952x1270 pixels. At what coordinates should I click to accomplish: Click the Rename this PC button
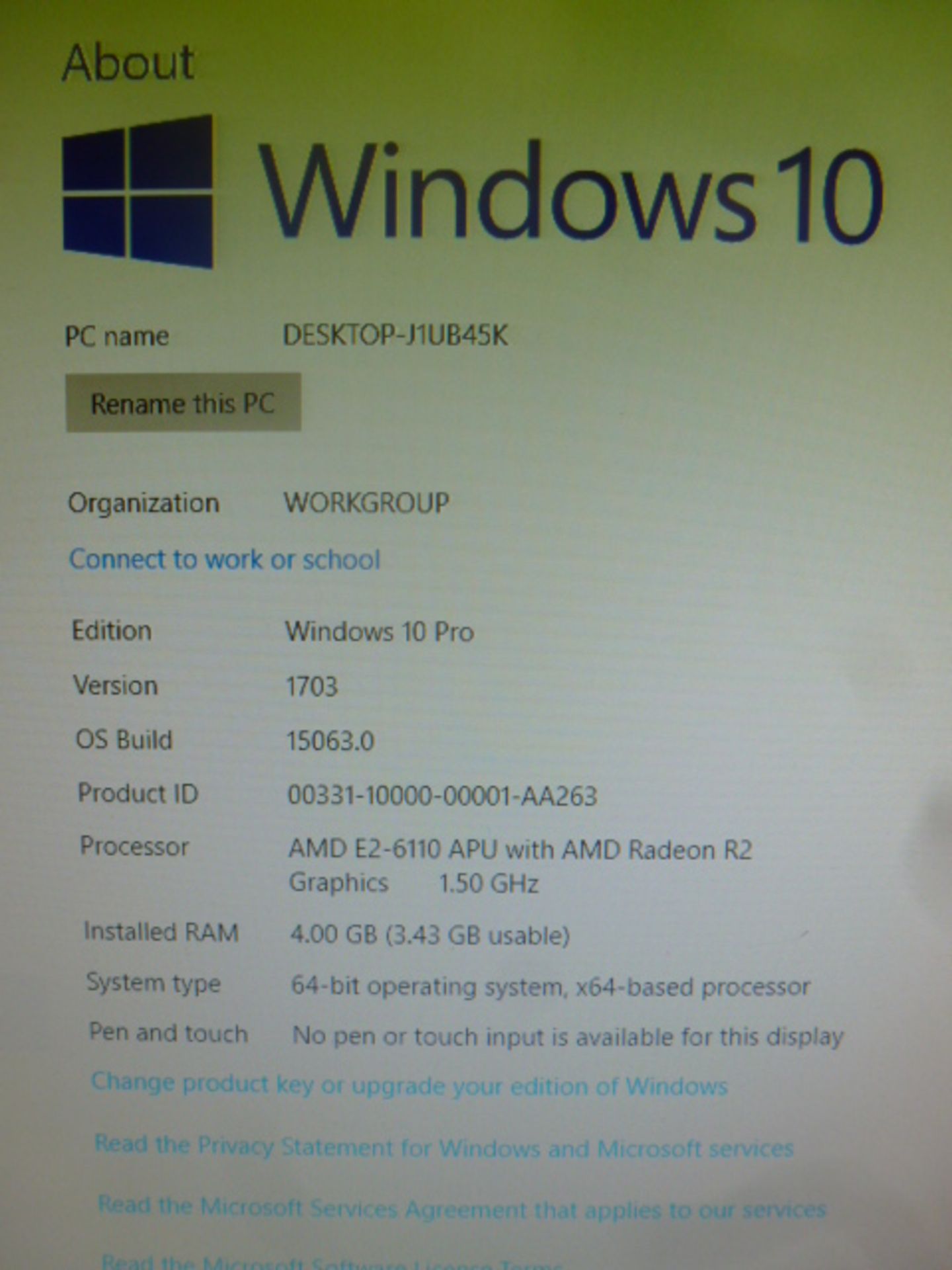point(183,402)
